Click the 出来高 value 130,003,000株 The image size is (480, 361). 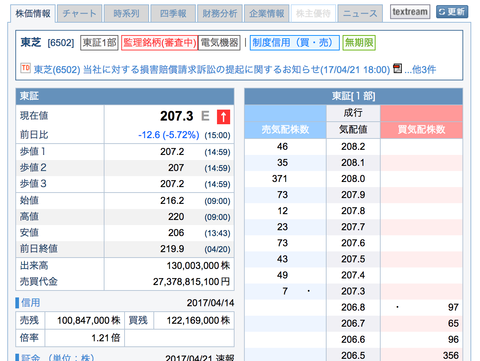click(x=198, y=266)
